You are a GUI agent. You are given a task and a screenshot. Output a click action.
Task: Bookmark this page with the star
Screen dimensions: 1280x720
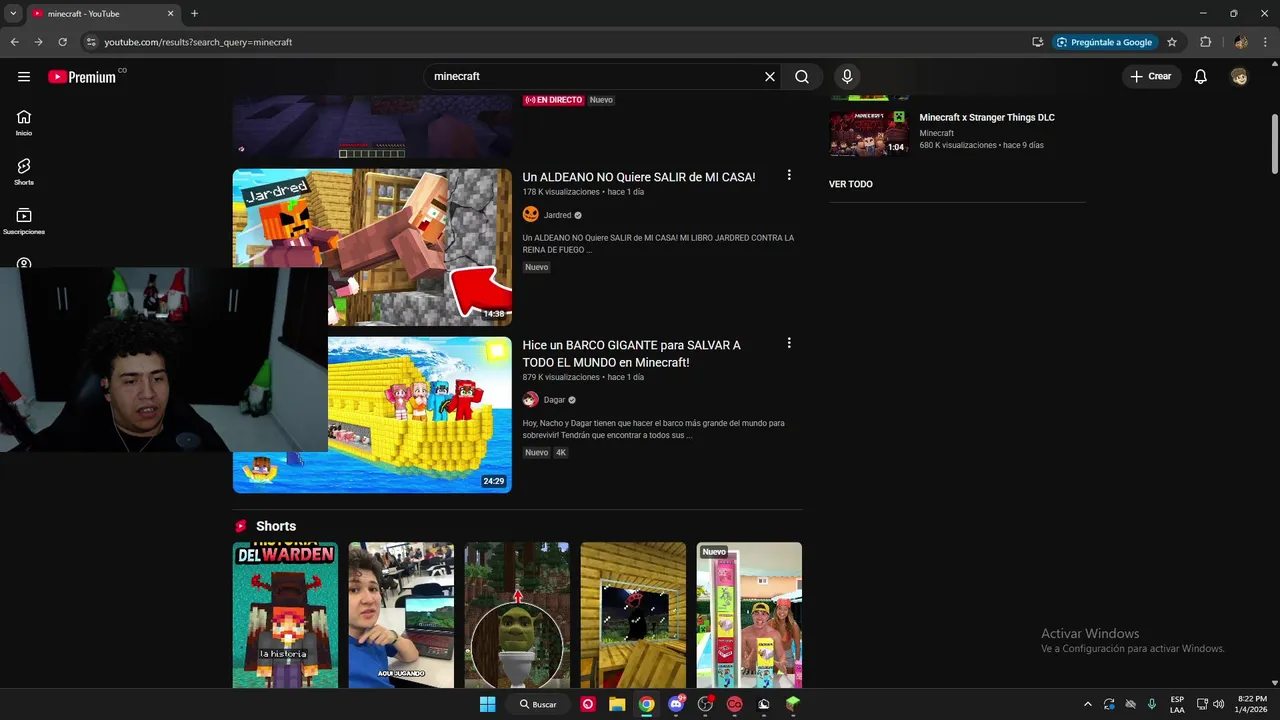pyautogui.click(x=1172, y=42)
